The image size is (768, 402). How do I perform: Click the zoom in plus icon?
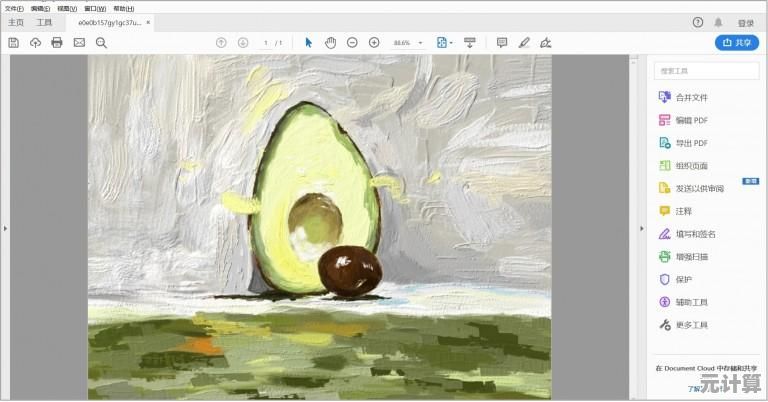[x=374, y=42]
